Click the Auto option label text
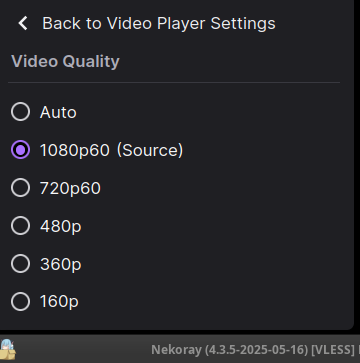 click(58, 112)
